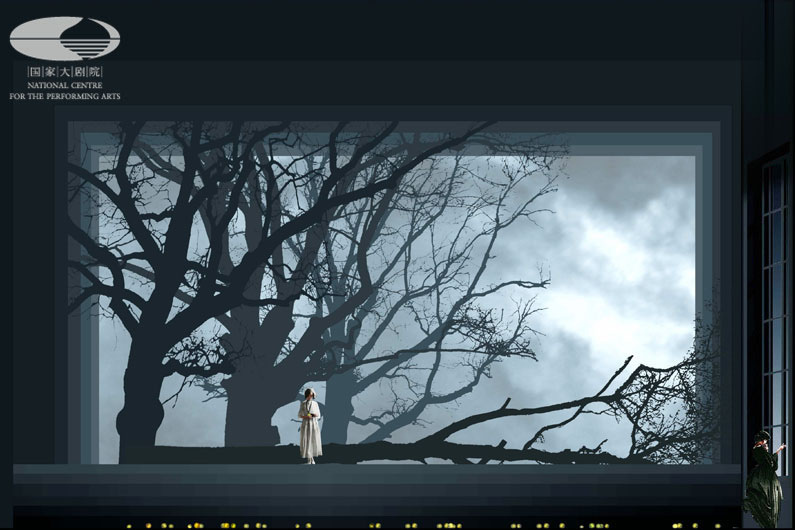Click the yellow footlights along the bottom edge
This screenshot has height=530, width=795.
click(x=400, y=525)
